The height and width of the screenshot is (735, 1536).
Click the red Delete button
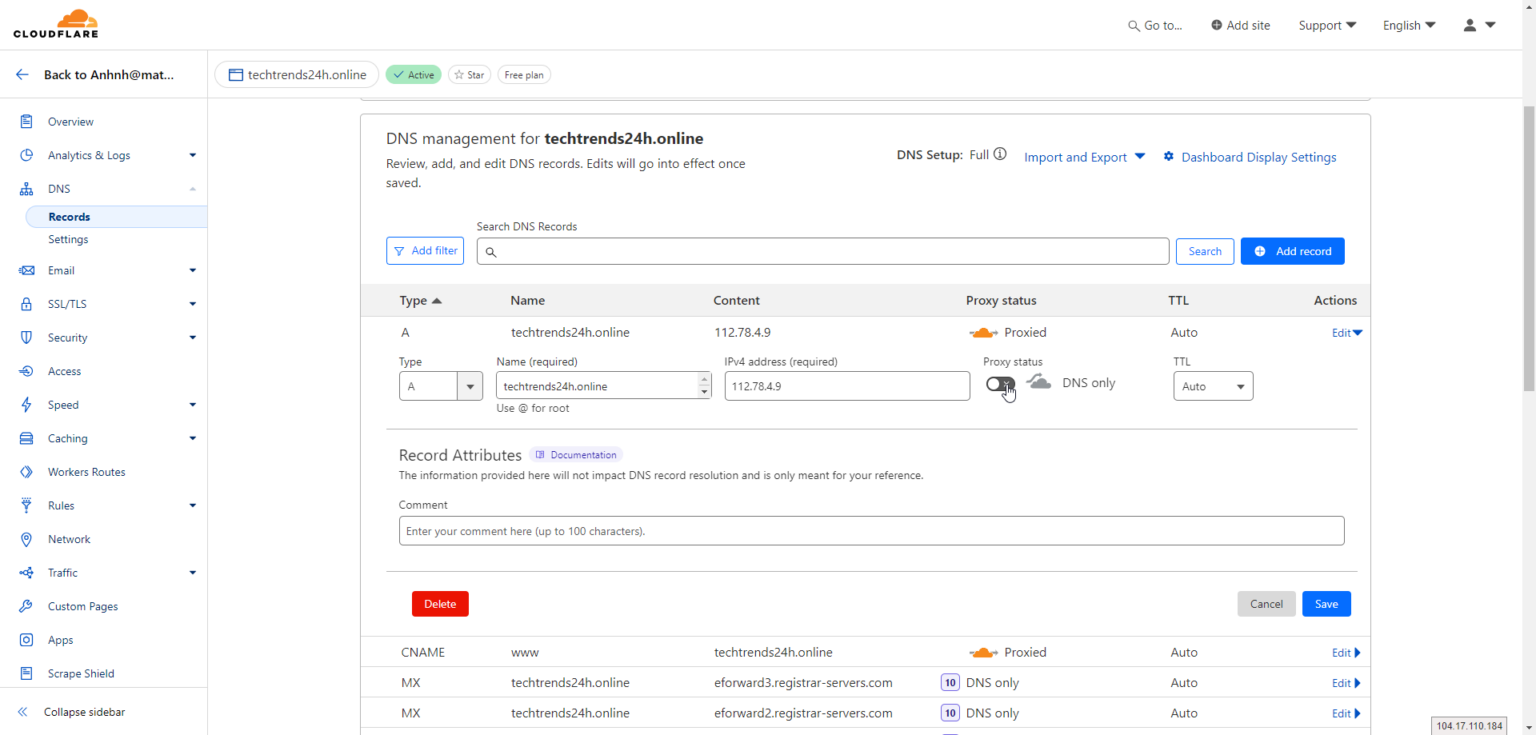[440, 604]
